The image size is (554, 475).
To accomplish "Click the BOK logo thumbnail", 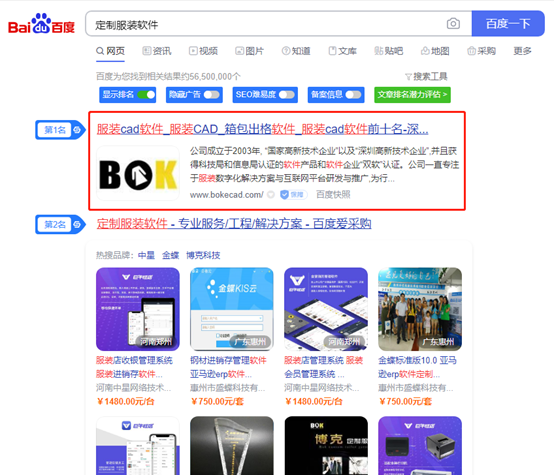I will [x=138, y=174].
